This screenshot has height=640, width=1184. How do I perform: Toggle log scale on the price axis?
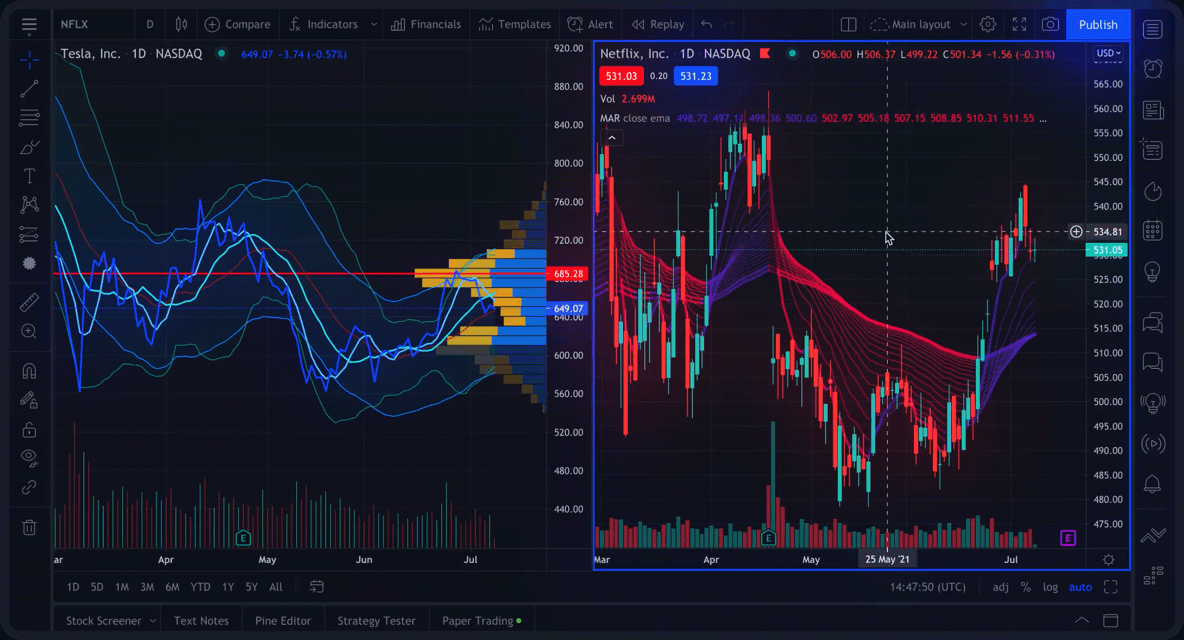tap(1050, 586)
